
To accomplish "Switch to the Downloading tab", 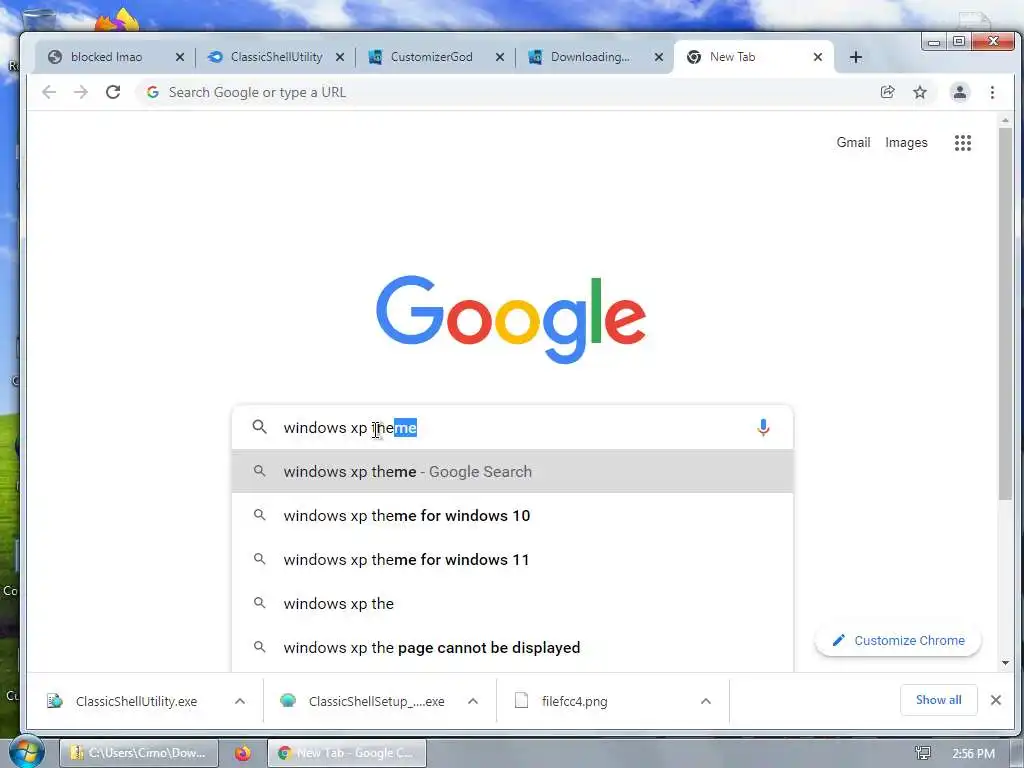I will coord(590,57).
